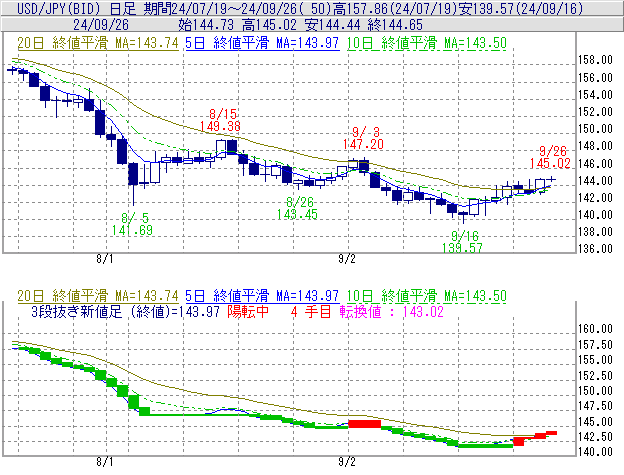
Task: Click the white candlestick below 8/15 annotation
Action: 221,149
